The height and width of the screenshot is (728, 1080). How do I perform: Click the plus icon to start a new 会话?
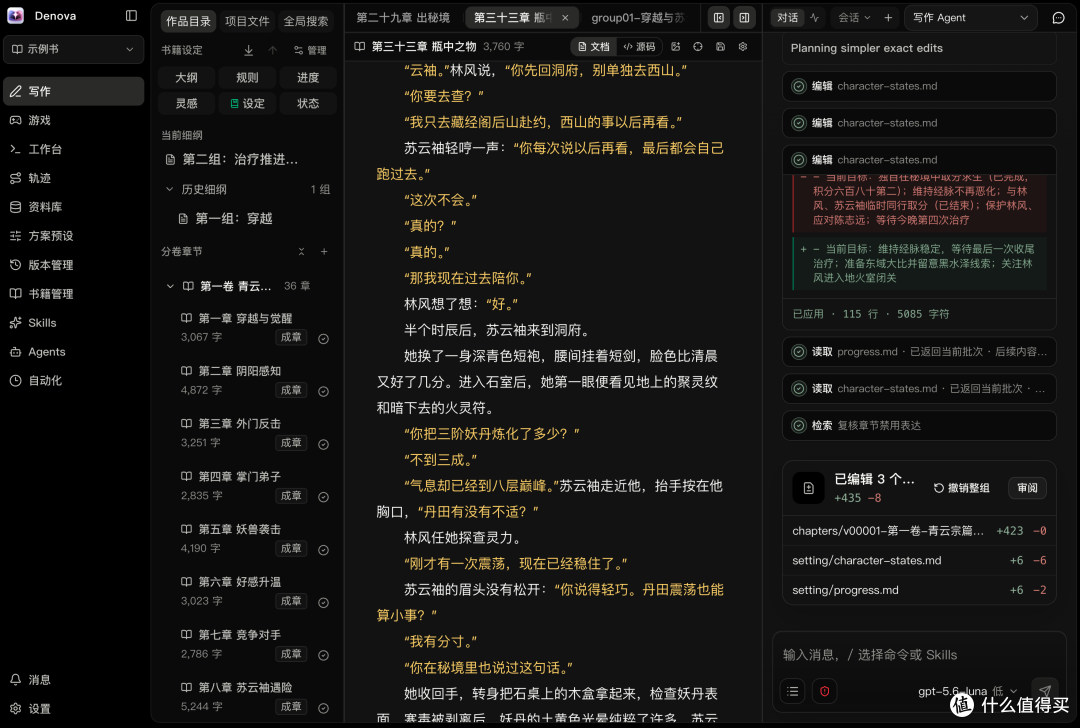coord(888,18)
